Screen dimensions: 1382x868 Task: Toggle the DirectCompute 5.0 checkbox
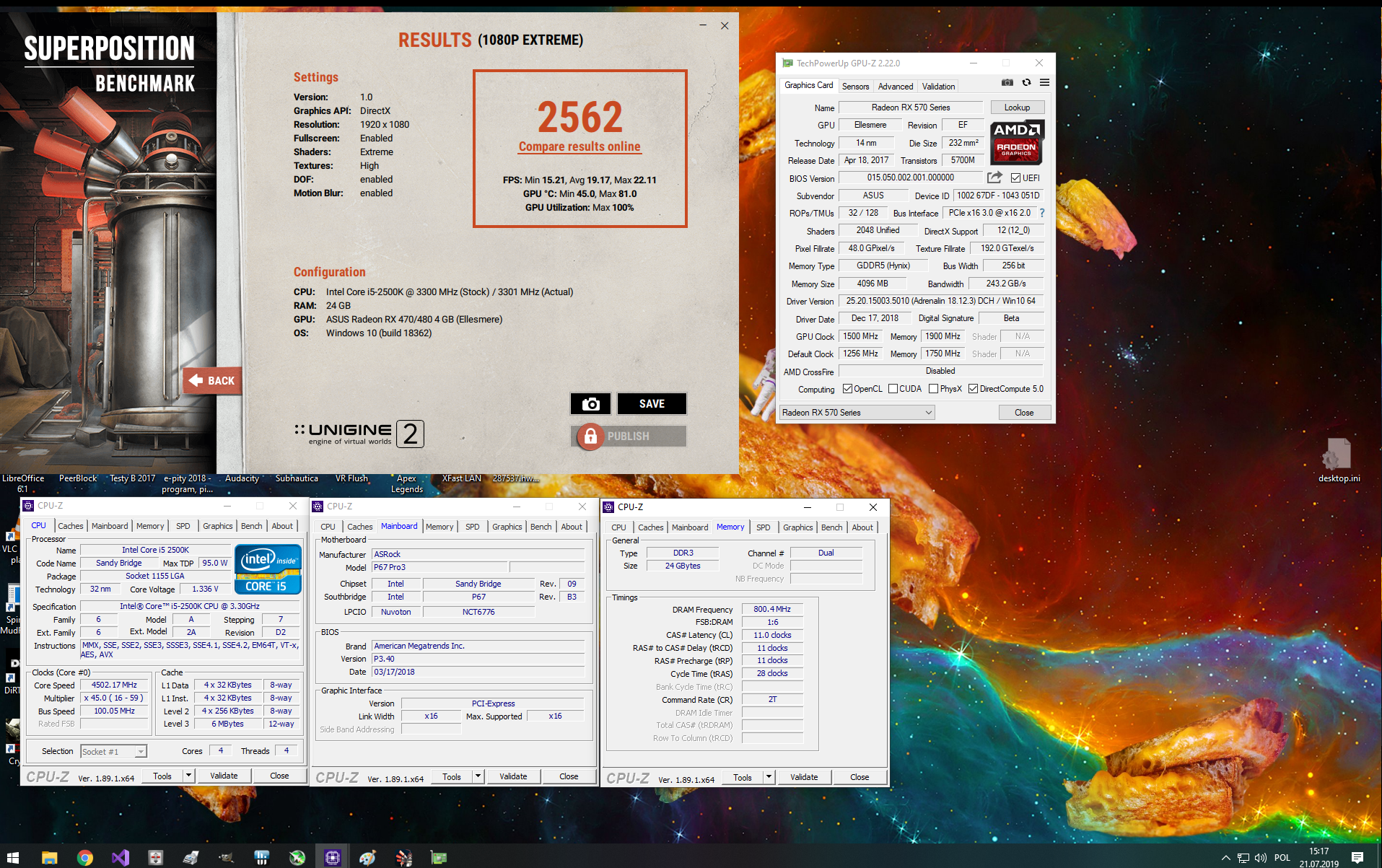click(973, 389)
